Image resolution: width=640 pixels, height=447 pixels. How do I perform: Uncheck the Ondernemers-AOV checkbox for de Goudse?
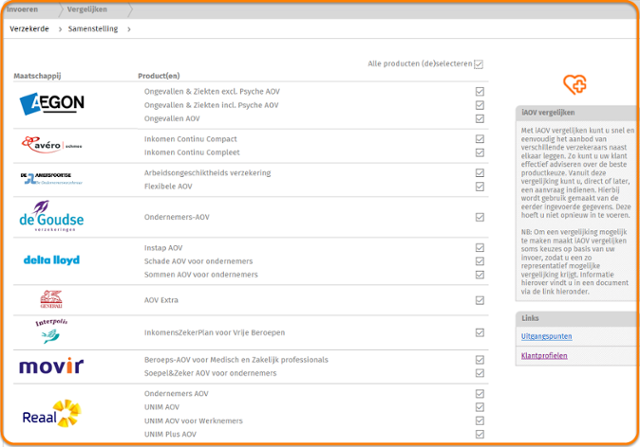tap(480, 217)
